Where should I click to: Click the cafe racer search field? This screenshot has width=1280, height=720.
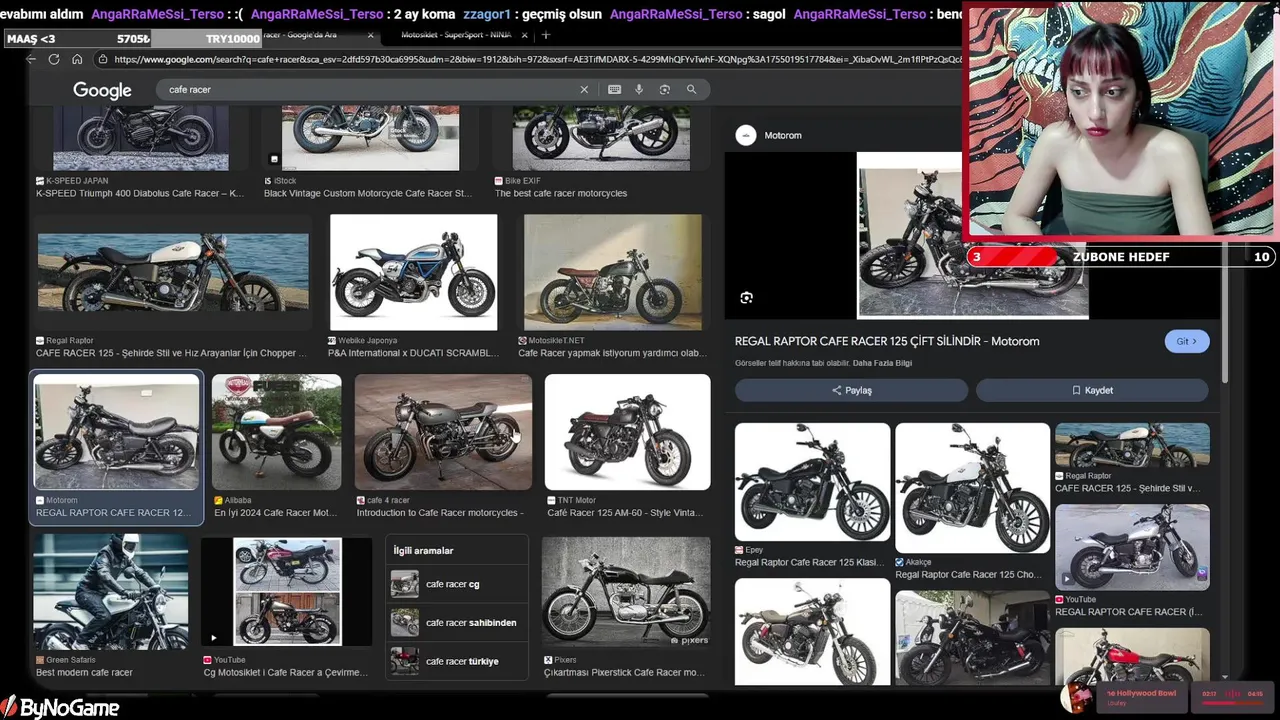(370, 89)
